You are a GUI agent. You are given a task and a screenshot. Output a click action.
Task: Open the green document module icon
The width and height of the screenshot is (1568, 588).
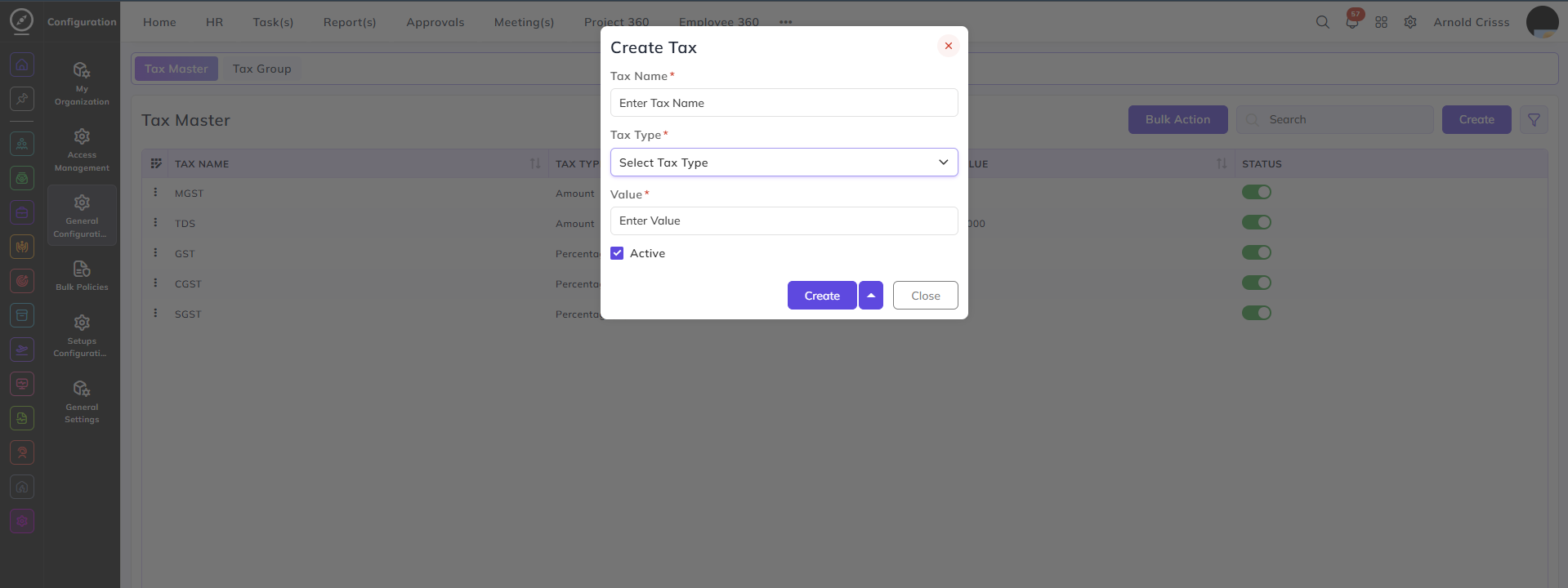(x=22, y=418)
